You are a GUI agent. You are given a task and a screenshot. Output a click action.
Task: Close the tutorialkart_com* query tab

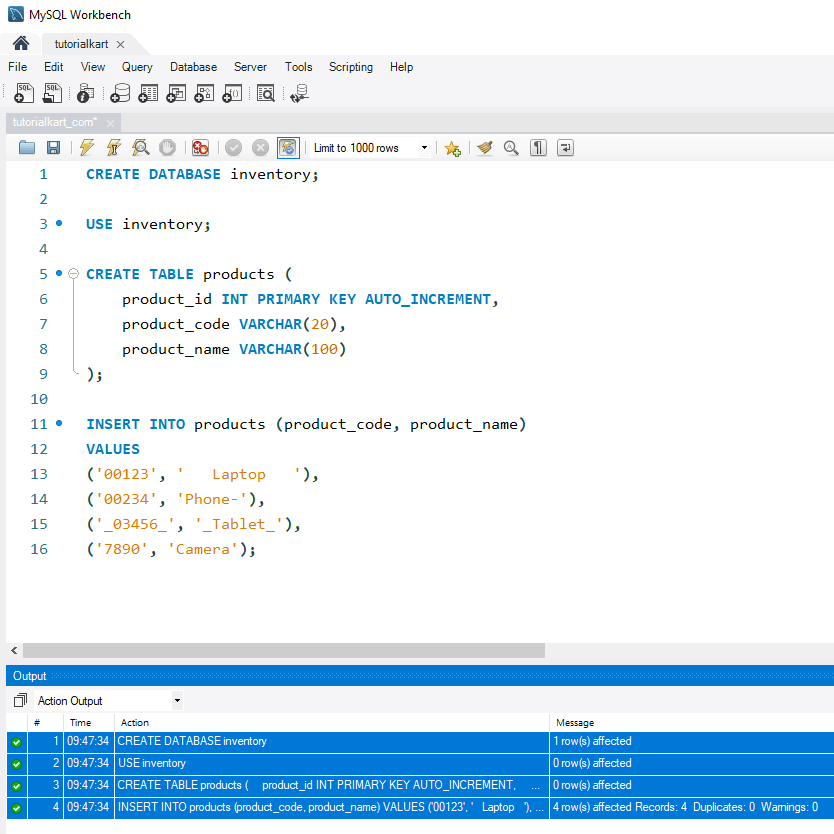point(110,123)
